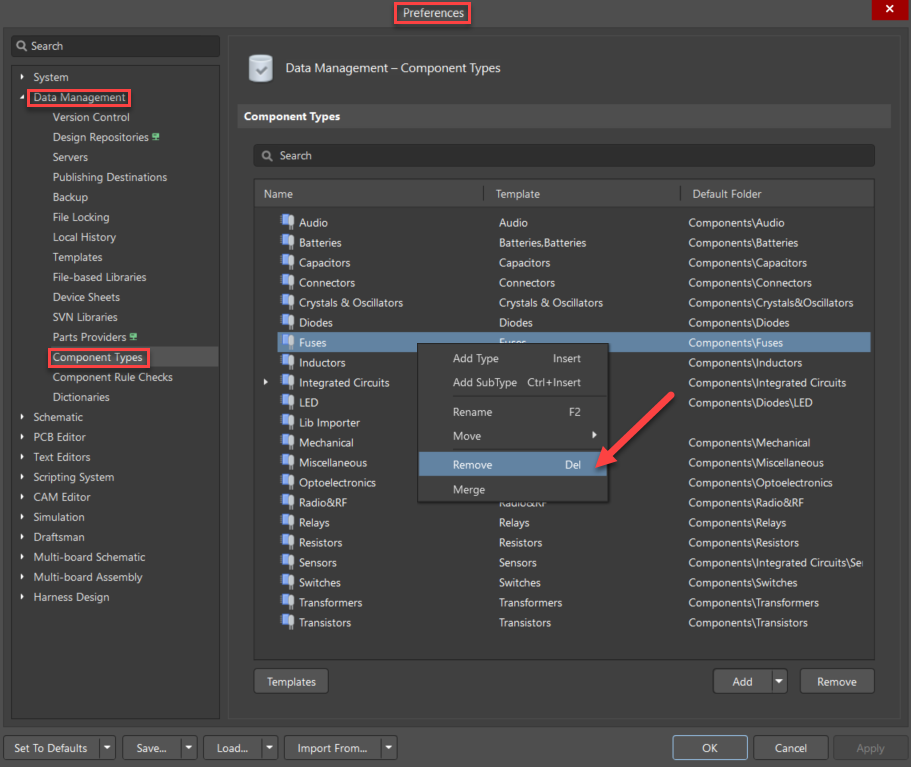
Task: Click the Miscellaneous component type icon
Action: coord(288,462)
